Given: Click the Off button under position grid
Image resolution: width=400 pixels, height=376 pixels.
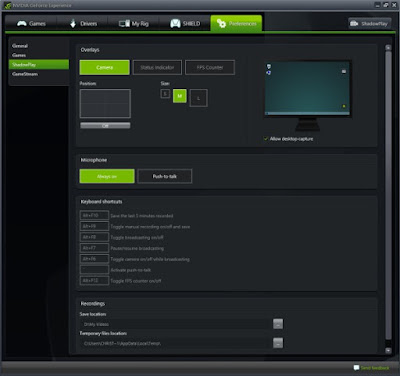Looking at the screenshot, I should point(105,126).
